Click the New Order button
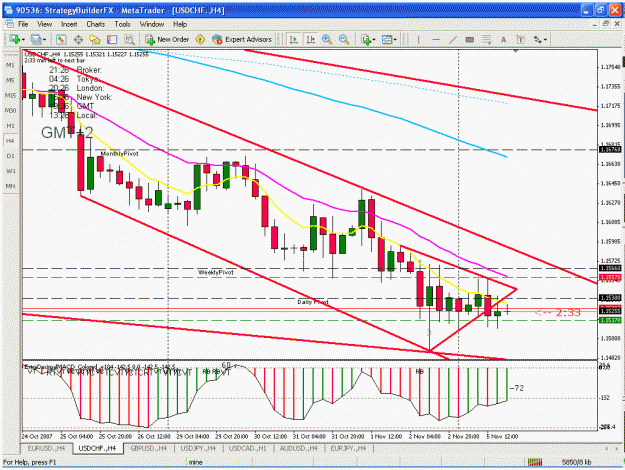Screen dimensions: 625x470 point(167,39)
